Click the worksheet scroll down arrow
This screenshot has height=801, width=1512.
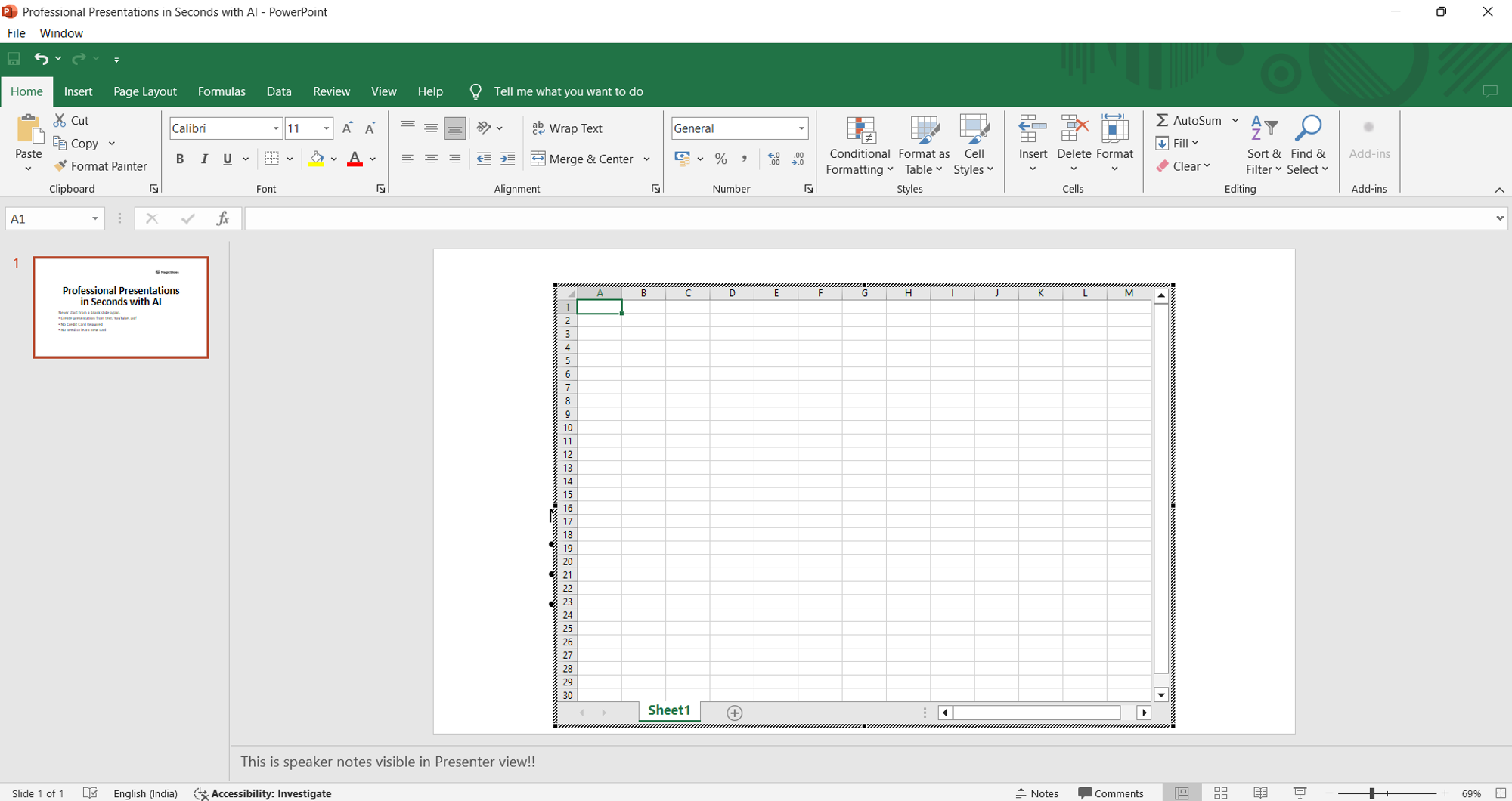pyautogui.click(x=1161, y=694)
